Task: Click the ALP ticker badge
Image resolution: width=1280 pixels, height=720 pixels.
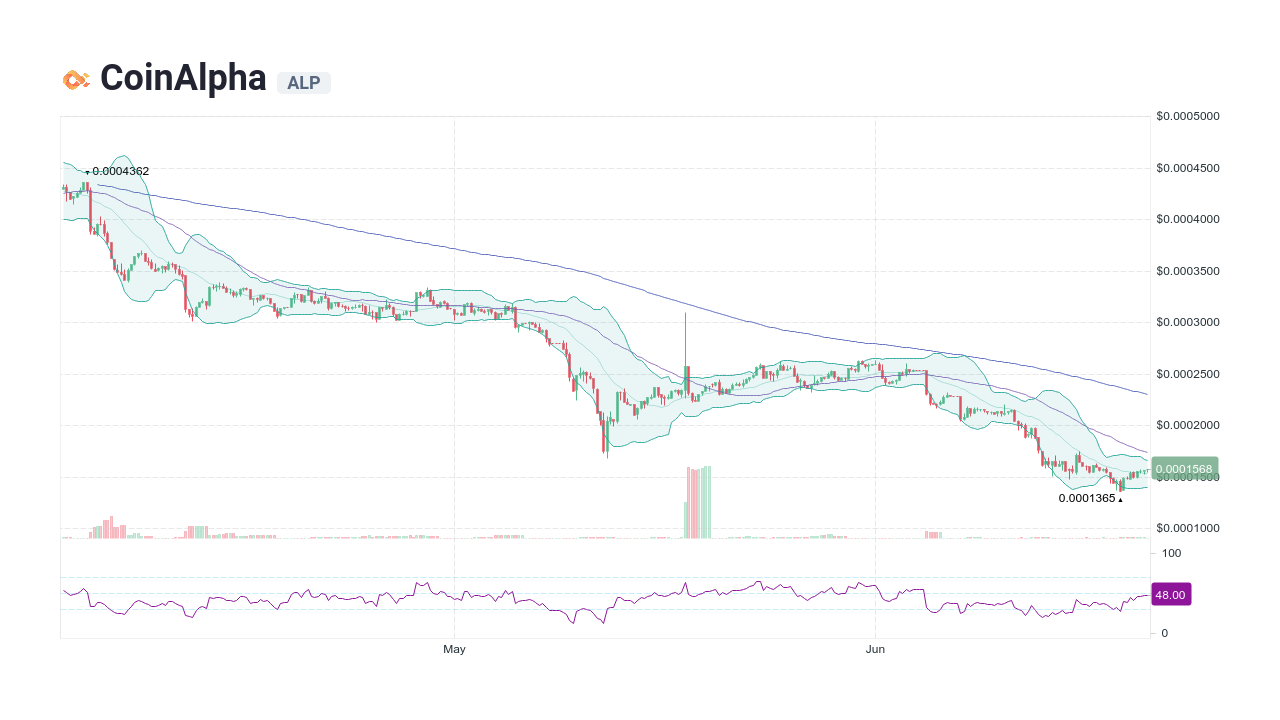Action: pyautogui.click(x=303, y=83)
